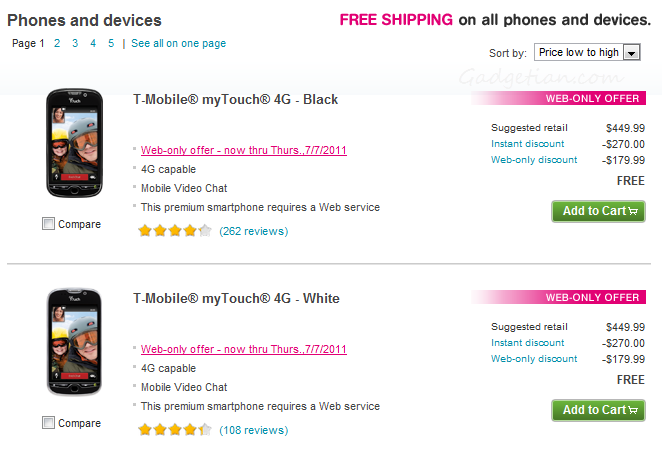
Task: Click web-only offer link for black myTouch
Action: tap(244, 150)
